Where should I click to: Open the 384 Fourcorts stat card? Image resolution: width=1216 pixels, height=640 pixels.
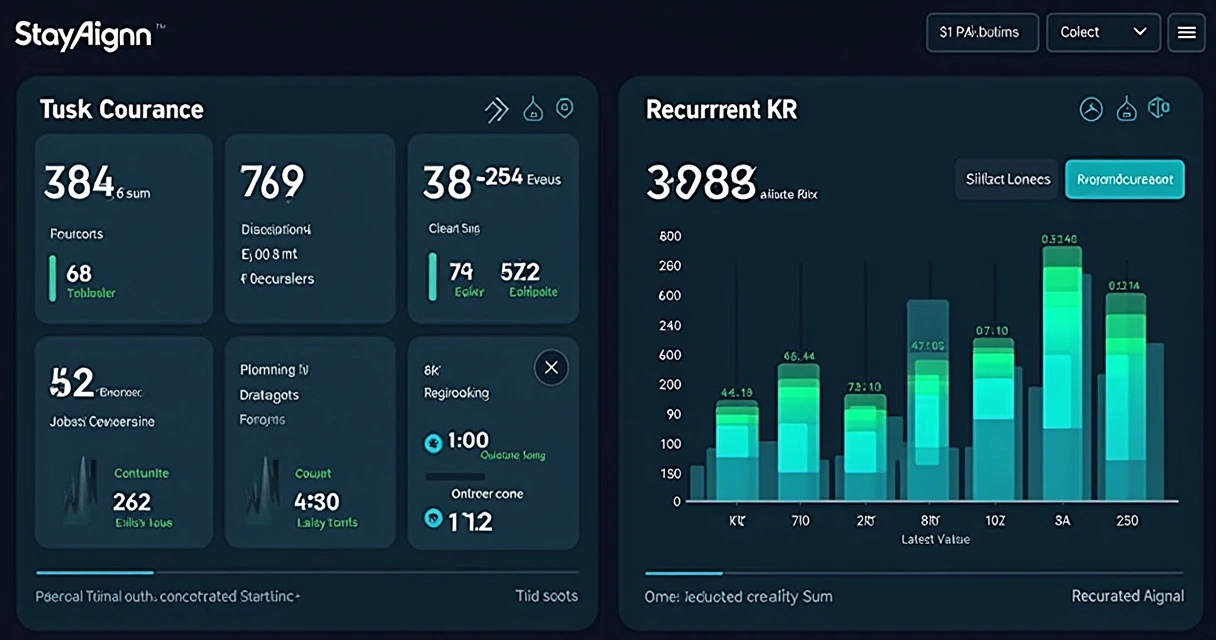coord(124,229)
